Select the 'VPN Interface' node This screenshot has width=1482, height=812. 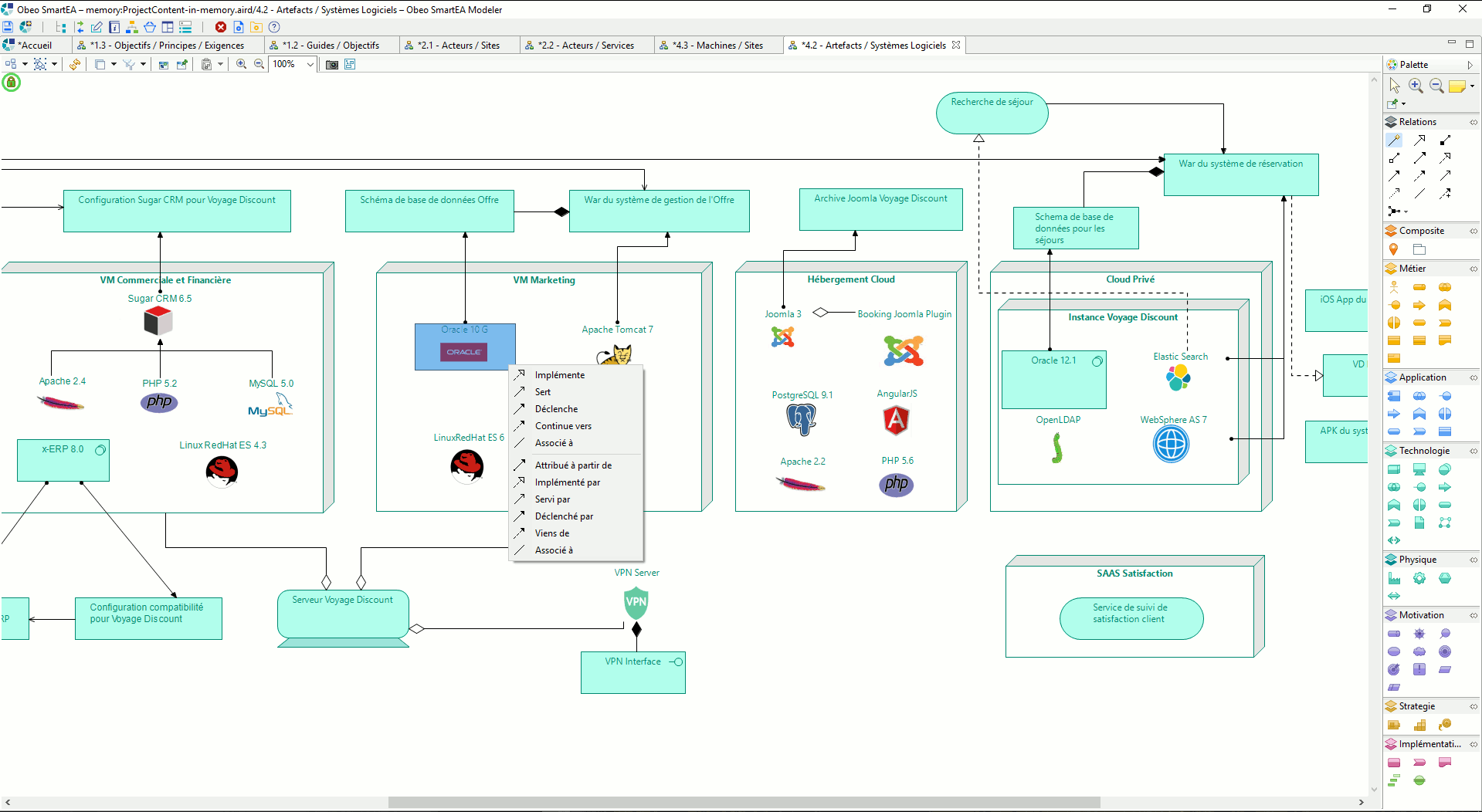tap(632, 672)
